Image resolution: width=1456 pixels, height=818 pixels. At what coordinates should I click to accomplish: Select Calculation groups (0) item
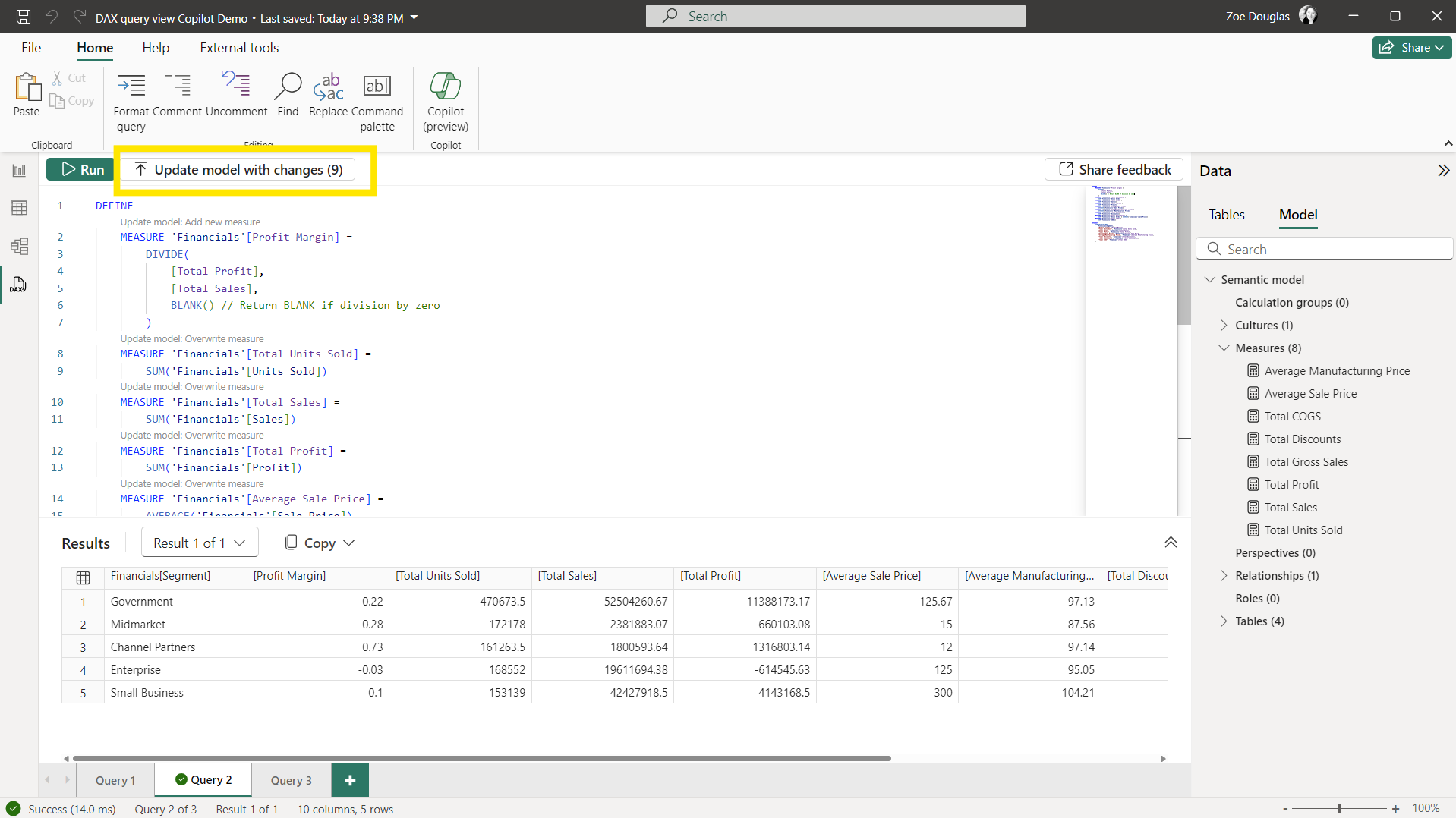[1291, 302]
